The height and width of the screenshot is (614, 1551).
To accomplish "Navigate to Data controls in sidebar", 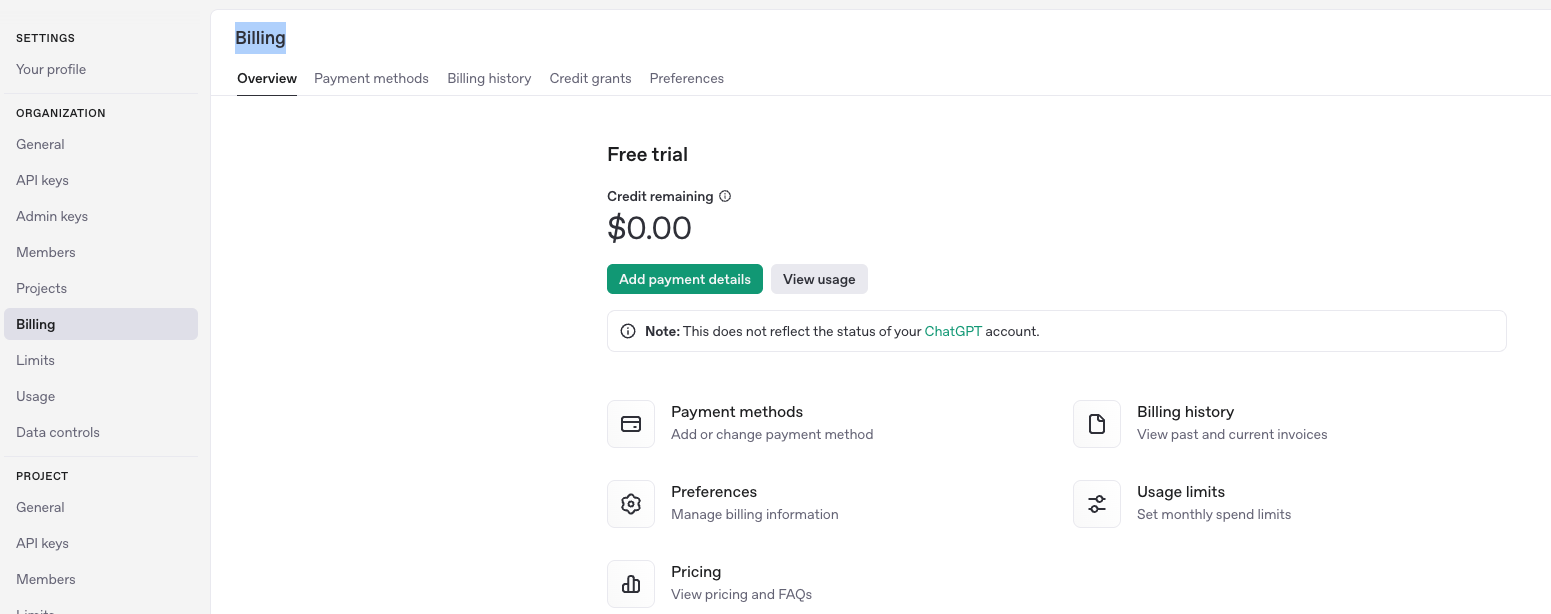I will [x=58, y=432].
